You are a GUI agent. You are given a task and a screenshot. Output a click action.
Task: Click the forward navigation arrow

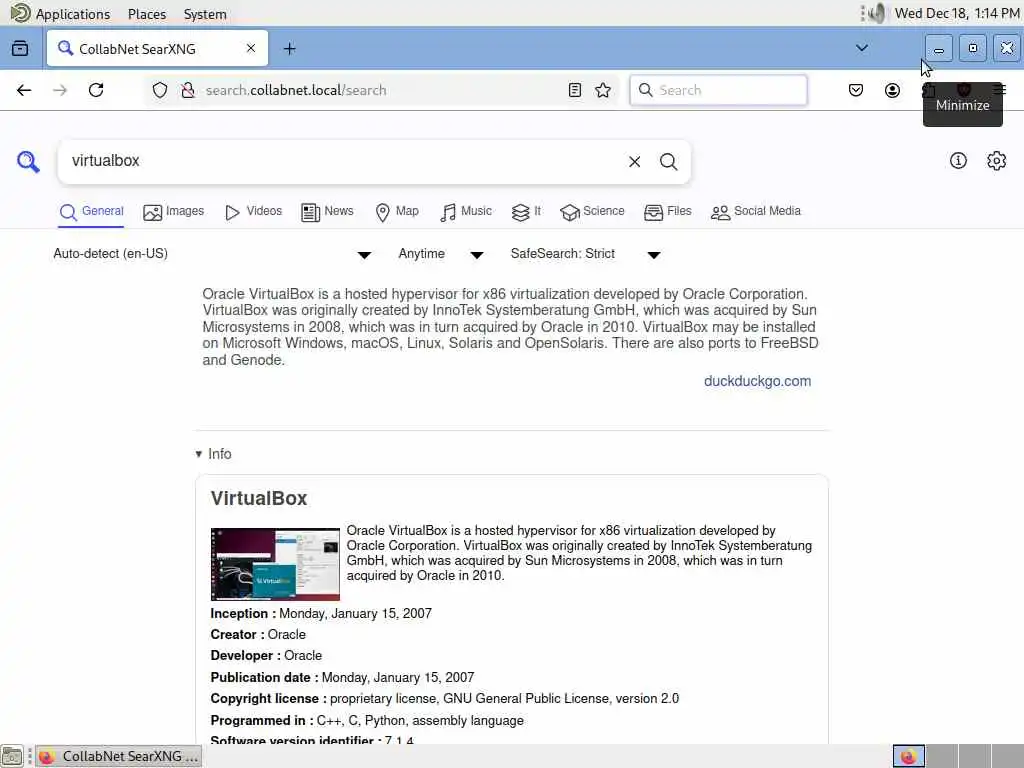point(60,90)
